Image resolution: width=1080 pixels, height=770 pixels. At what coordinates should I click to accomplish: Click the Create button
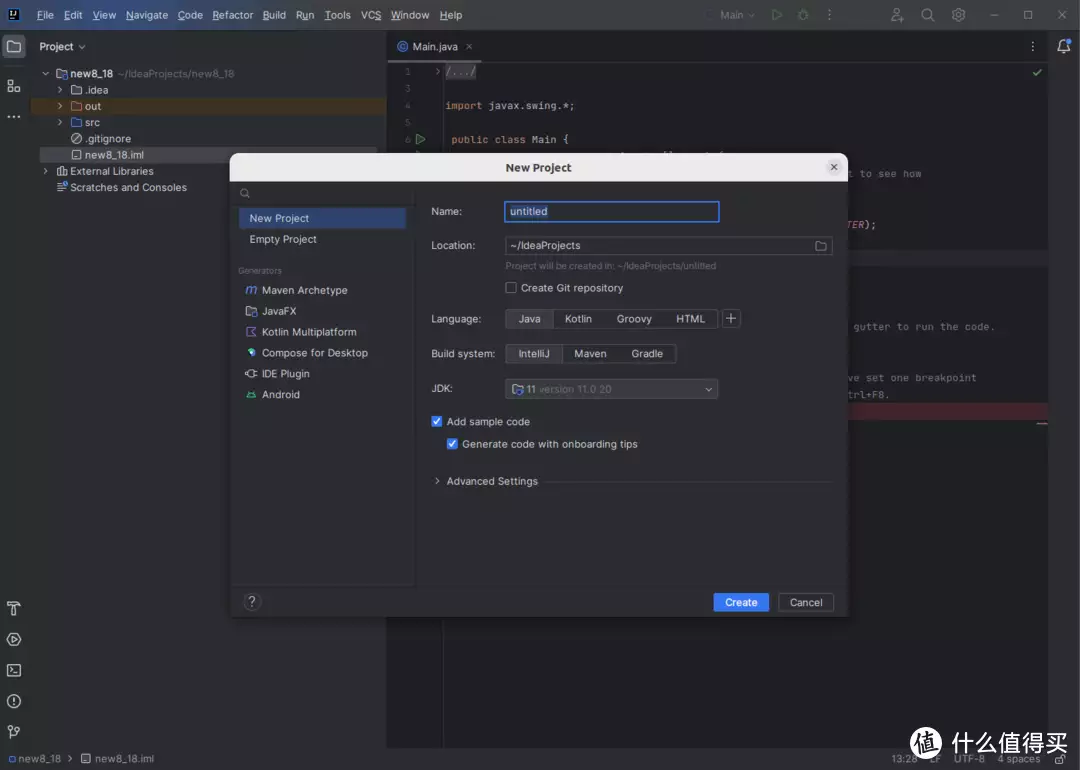(741, 602)
